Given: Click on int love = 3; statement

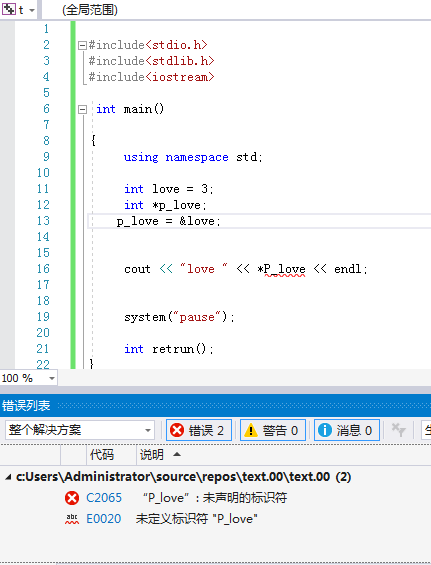Looking at the screenshot, I should pyautogui.click(x=169, y=189).
